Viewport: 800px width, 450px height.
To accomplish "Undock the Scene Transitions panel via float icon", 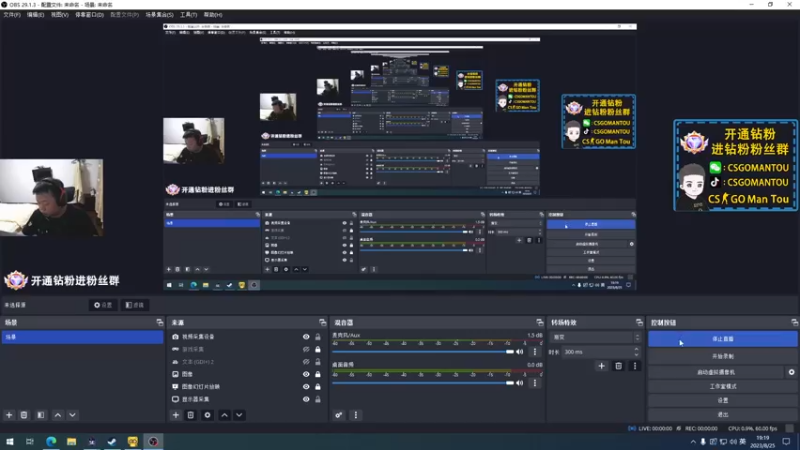I will (639, 322).
